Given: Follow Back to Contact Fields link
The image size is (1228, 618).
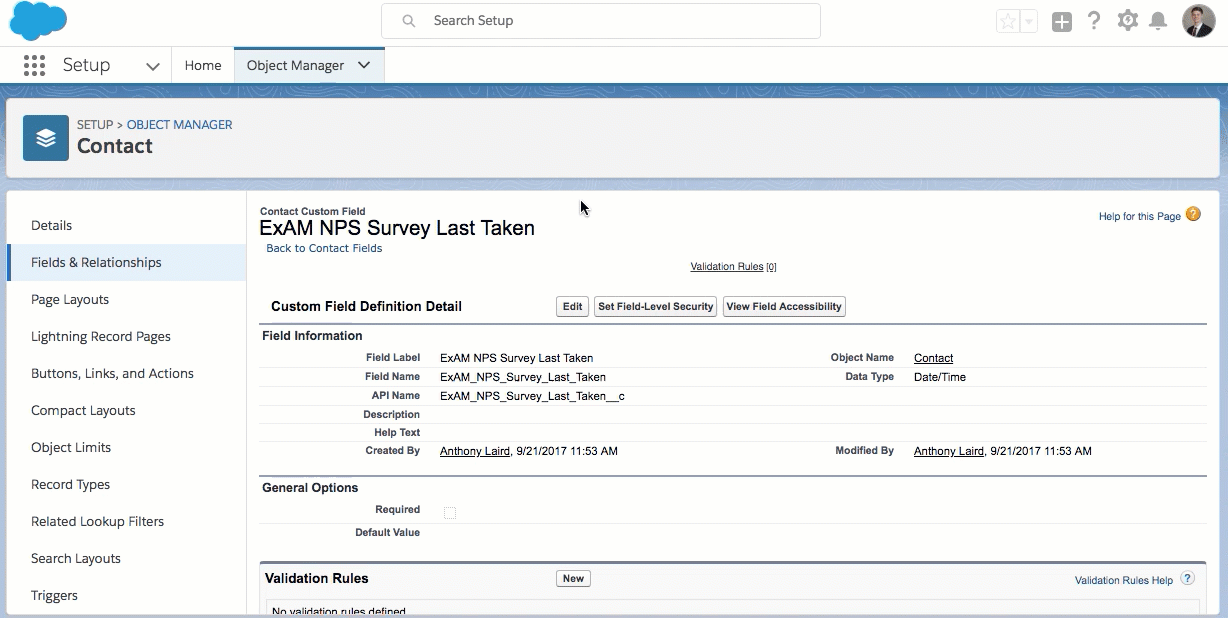Looking at the screenshot, I should pyautogui.click(x=324, y=248).
